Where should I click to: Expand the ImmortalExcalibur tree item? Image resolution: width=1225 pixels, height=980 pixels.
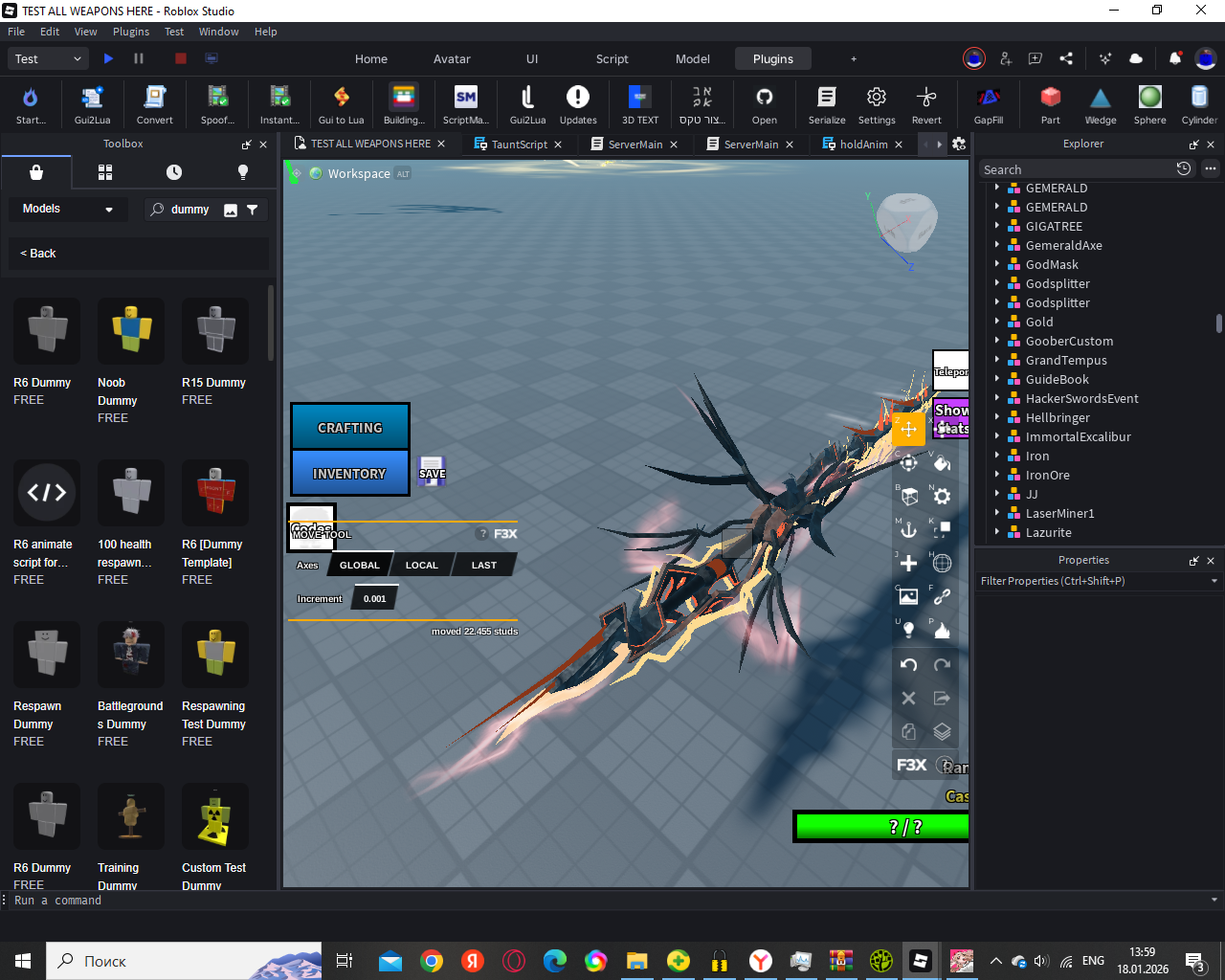pyautogui.click(x=997, y=436)
